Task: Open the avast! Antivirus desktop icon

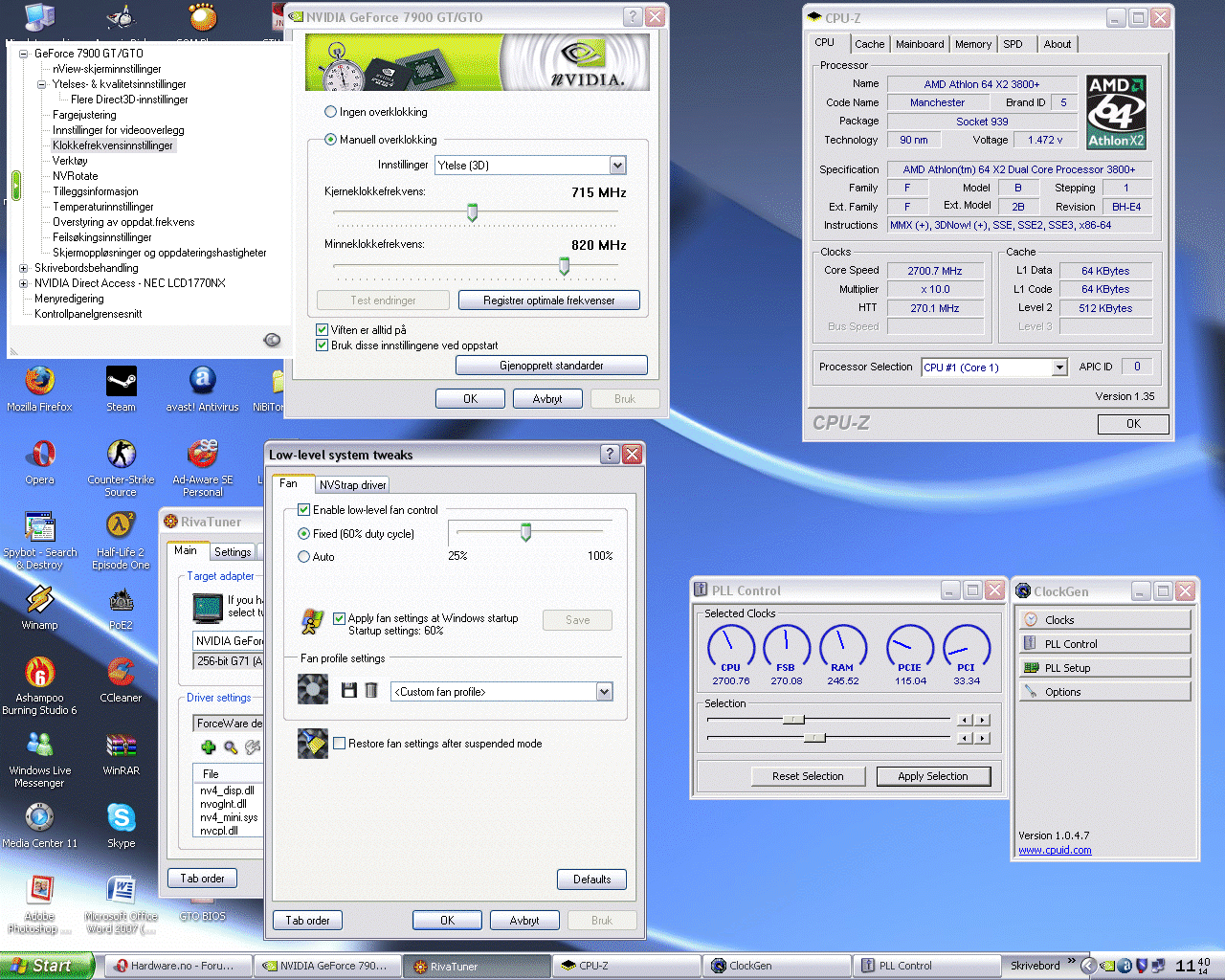Action: (x=202, y=389)
